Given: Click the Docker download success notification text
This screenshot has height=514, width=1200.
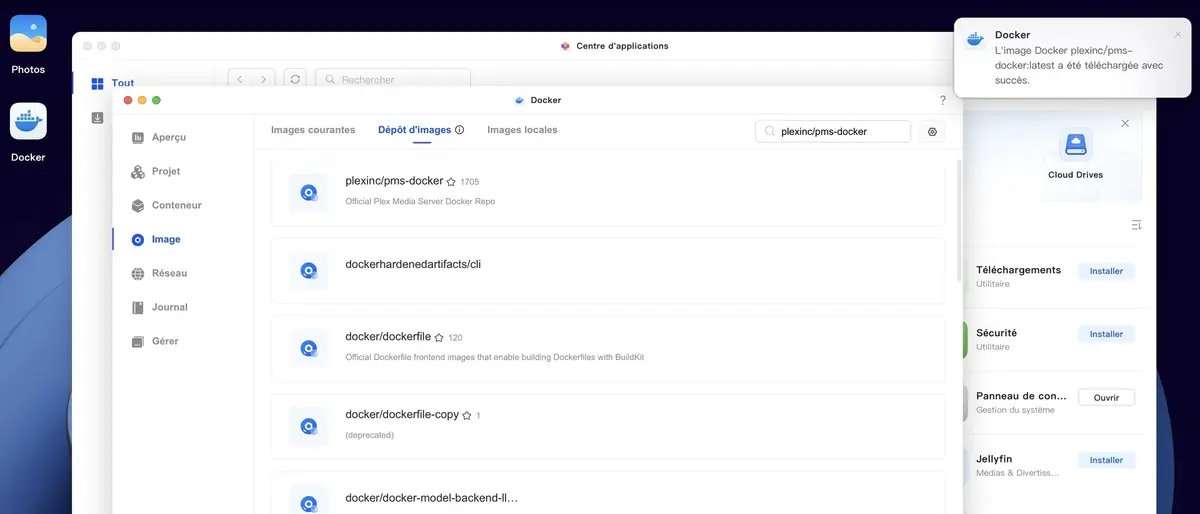Looking at the screenshot, I should pyautogui.click(x=1080, y=64).
